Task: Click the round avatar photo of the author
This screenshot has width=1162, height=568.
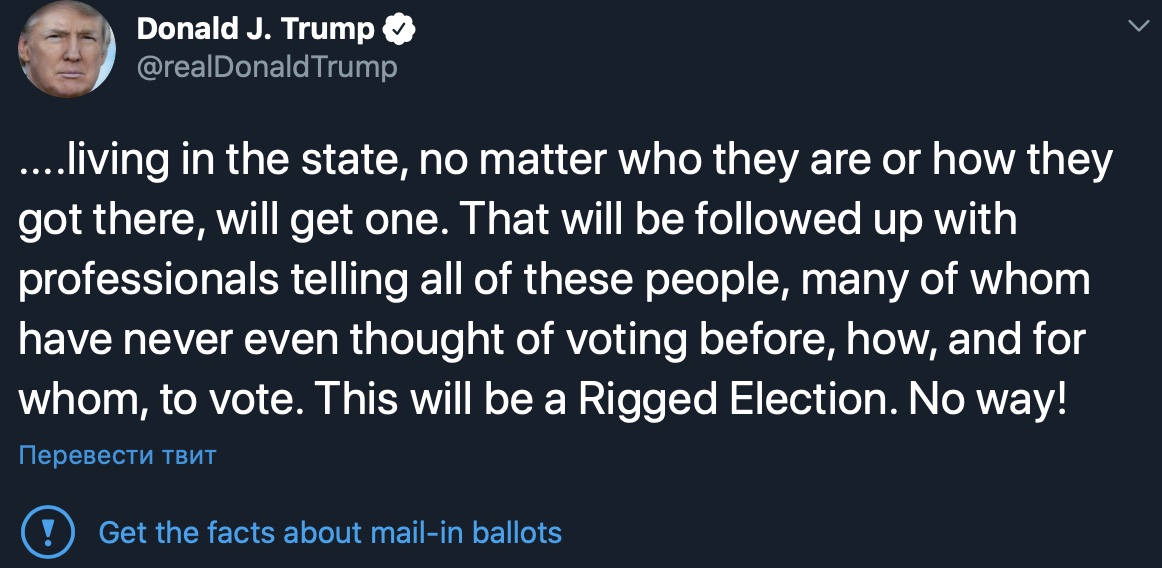Action: [67, 50]
